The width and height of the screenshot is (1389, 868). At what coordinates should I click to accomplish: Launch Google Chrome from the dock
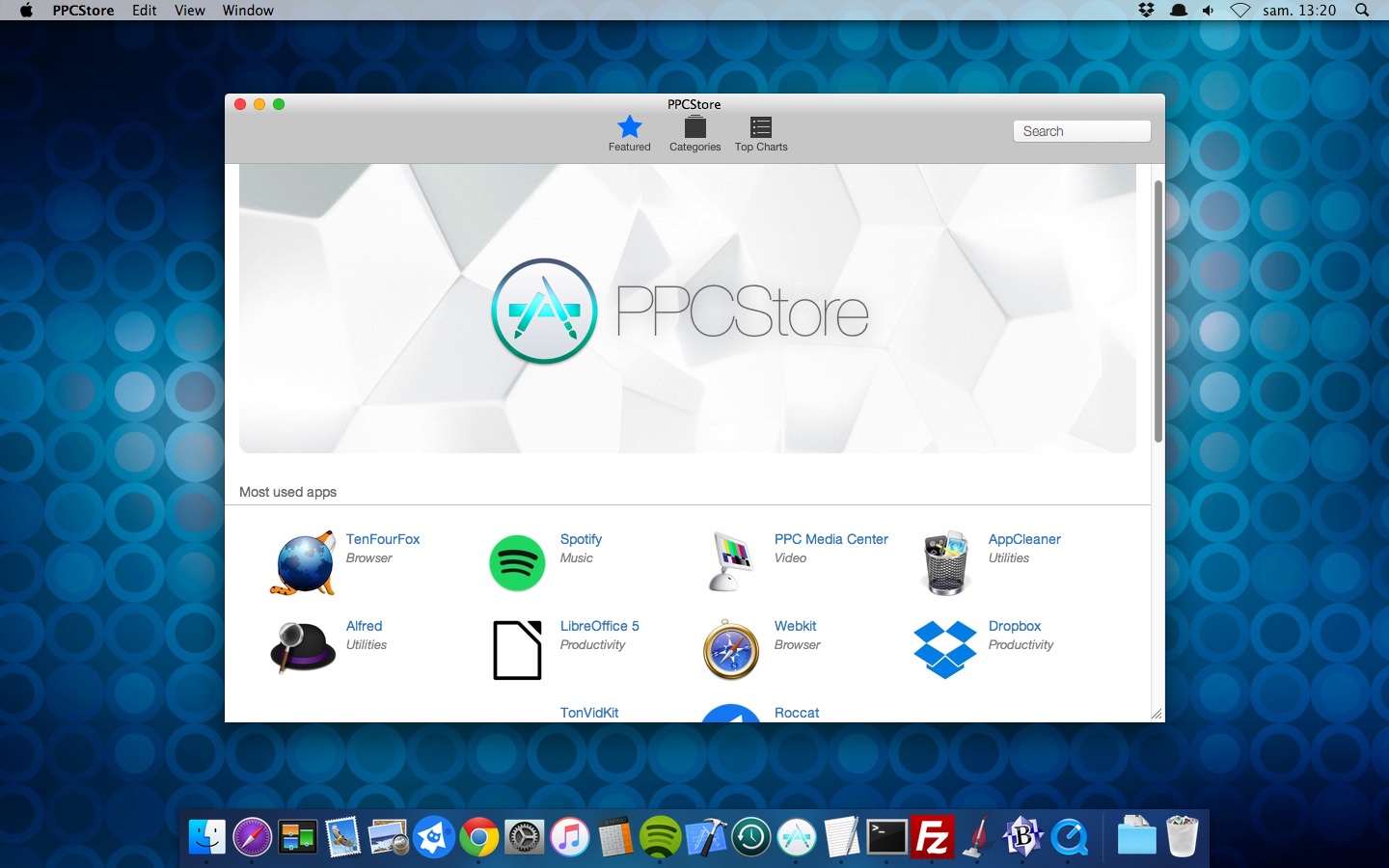(479, 836)
